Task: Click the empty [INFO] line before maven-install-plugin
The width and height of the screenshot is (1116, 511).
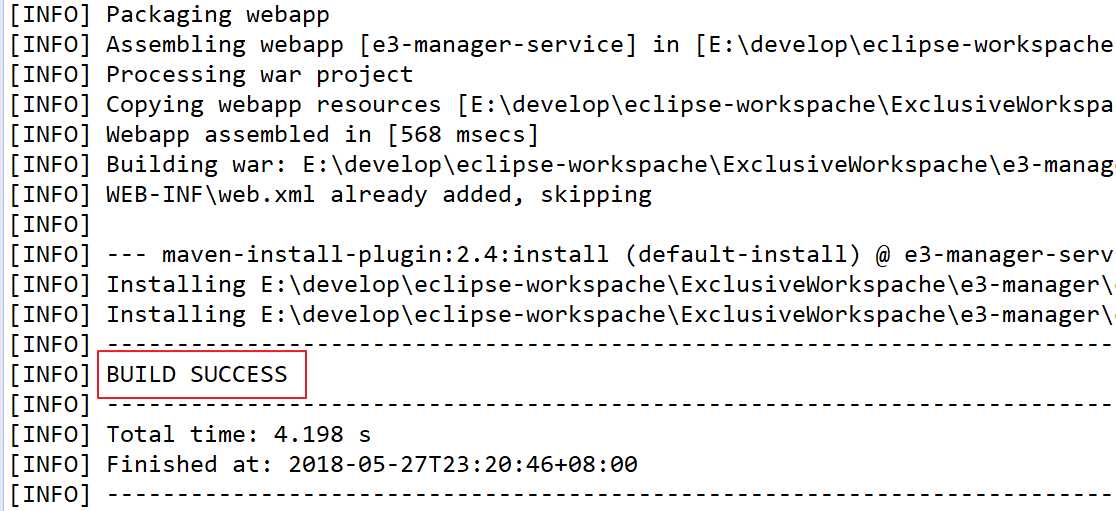Action: (x=50, y=224)
